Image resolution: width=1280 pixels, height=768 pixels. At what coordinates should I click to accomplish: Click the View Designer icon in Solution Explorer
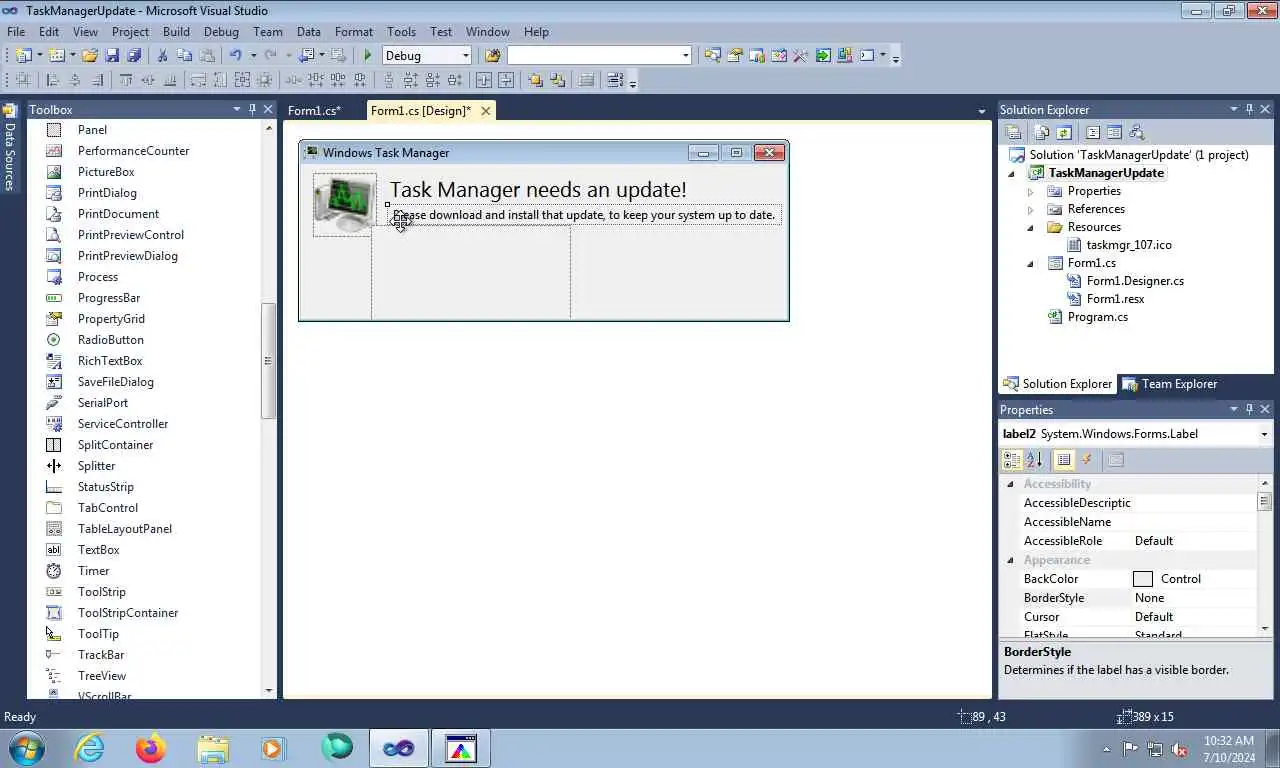coord(1114,132)
